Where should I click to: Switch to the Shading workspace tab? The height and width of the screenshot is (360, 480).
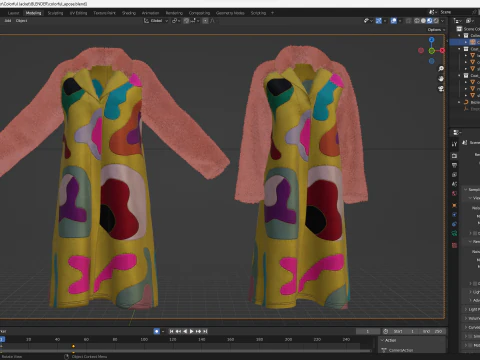pos(129,13)
